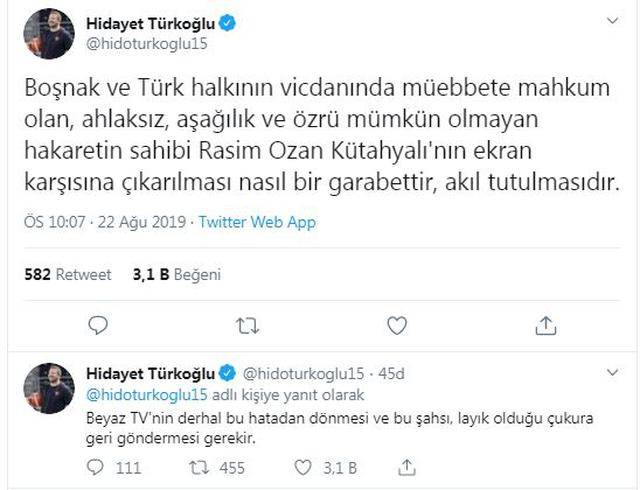Reply to the main tweet

pos(98,325)
